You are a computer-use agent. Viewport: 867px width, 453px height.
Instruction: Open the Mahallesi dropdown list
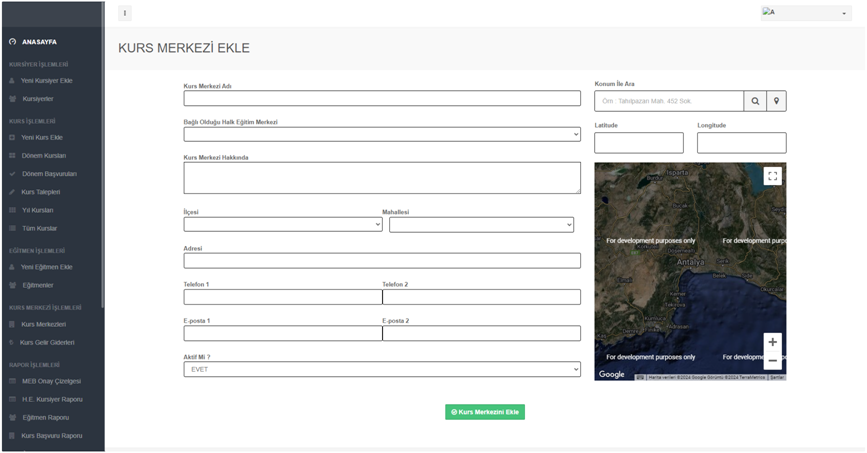pyautogui.click(x=481, y=225)
